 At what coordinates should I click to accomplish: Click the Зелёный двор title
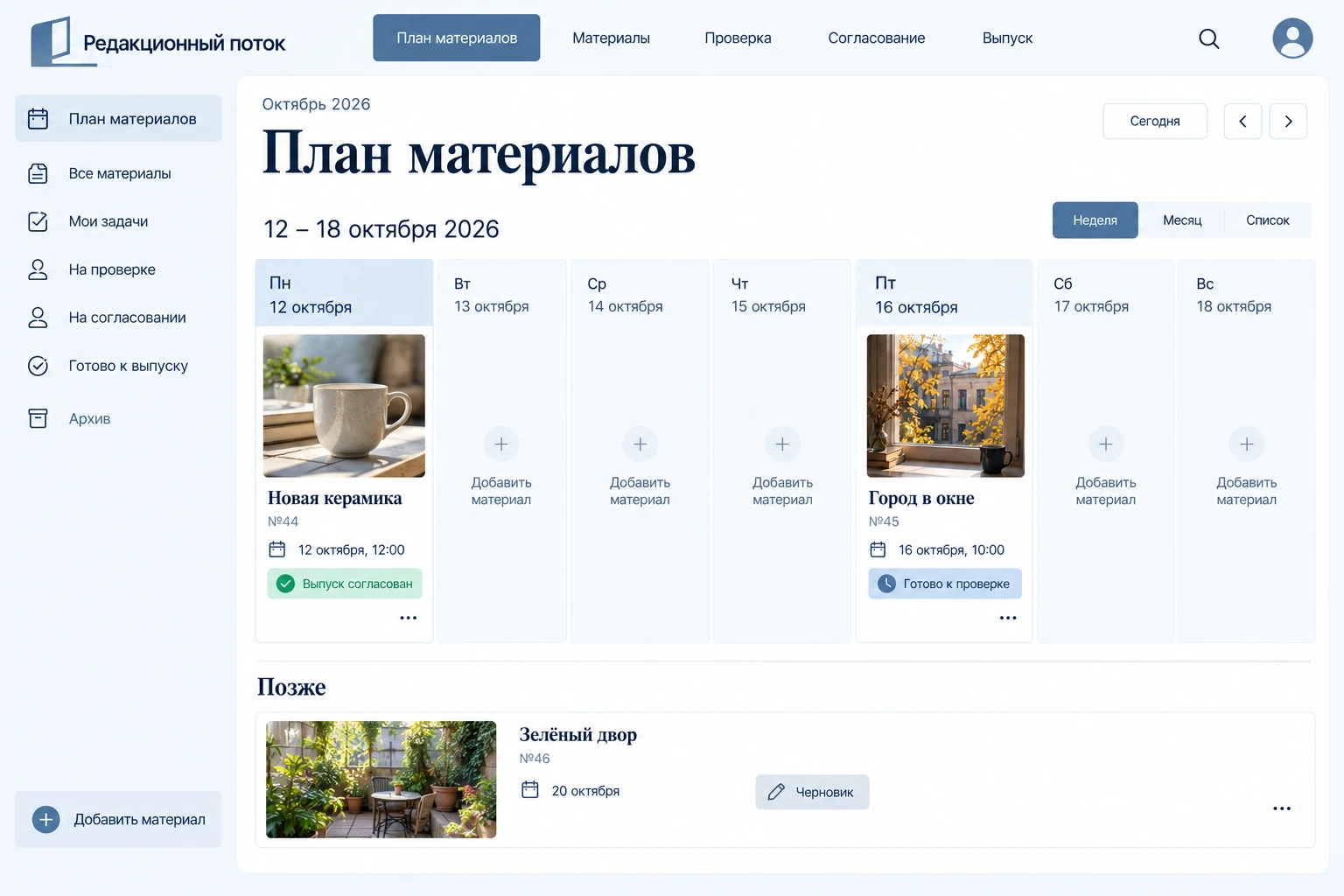(578, 735)
